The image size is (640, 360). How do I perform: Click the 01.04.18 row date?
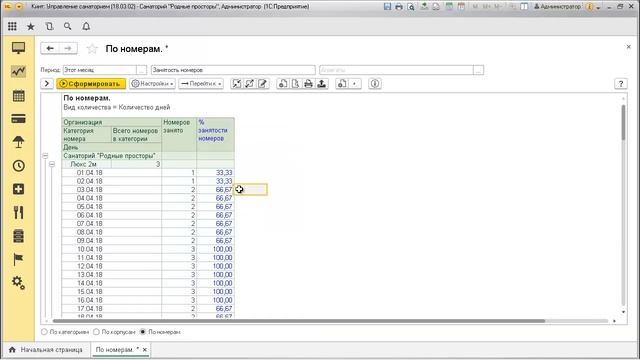pos(89,173)
